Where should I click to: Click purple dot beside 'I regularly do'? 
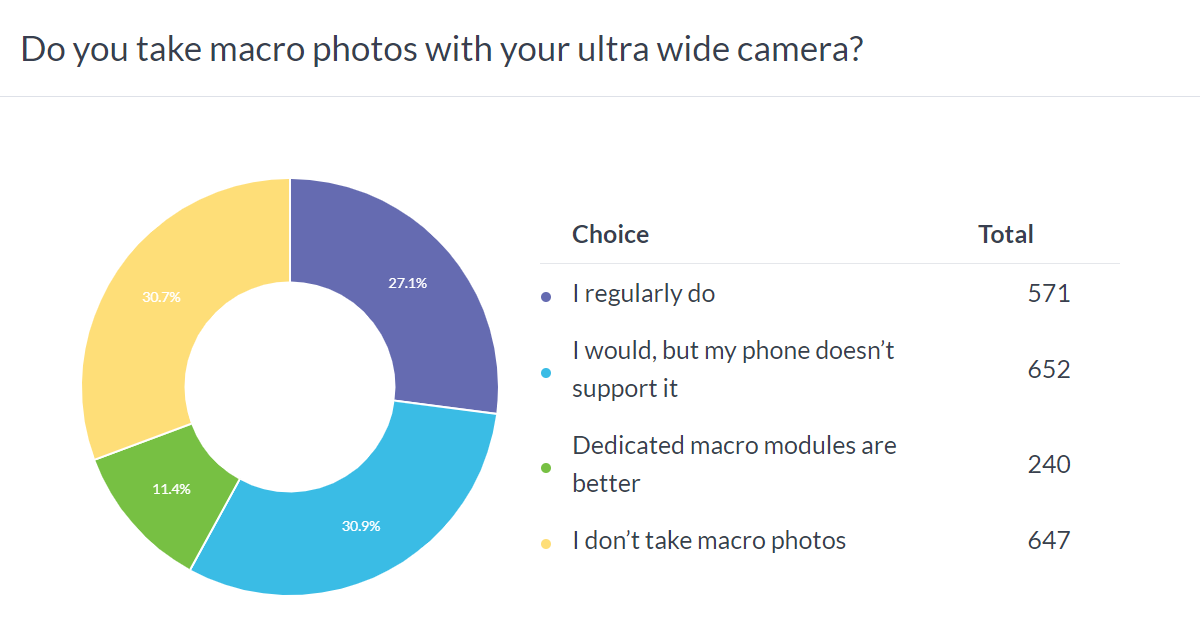pyautogui.click(x=546, y=296)
